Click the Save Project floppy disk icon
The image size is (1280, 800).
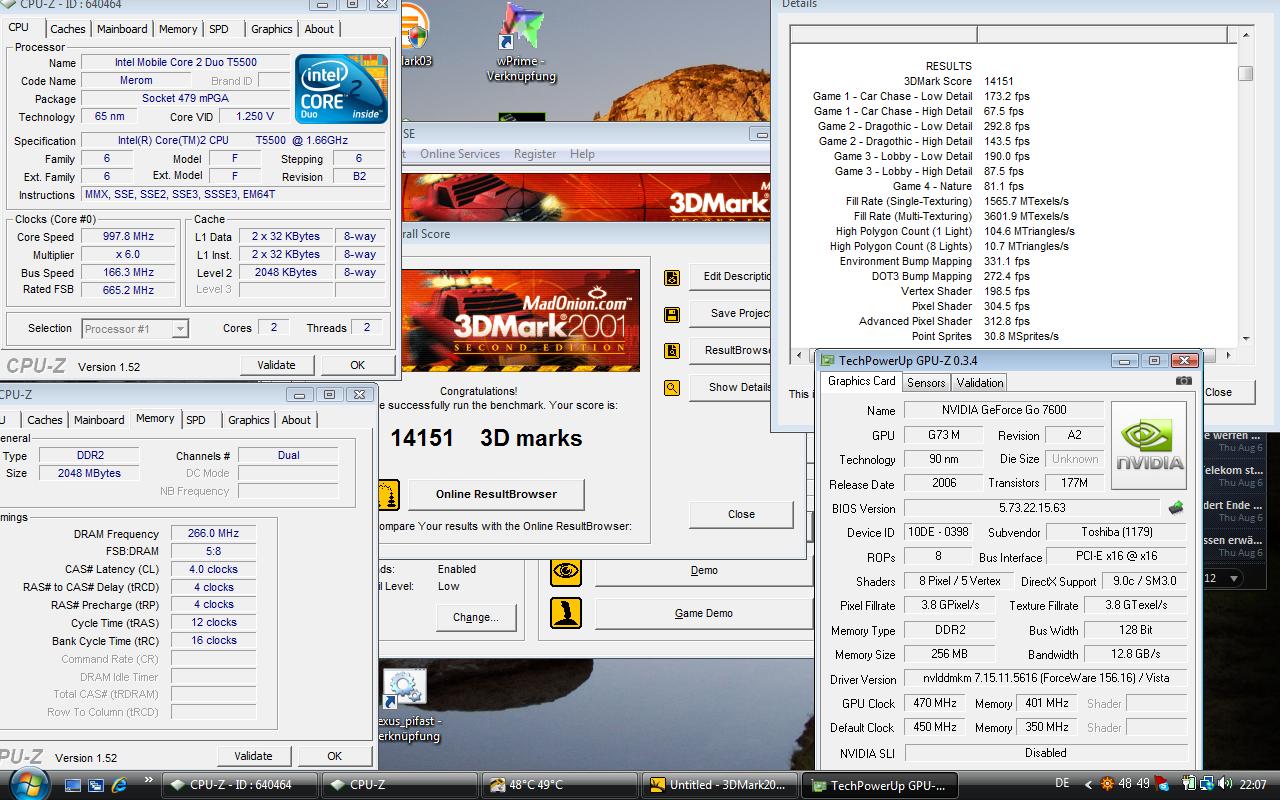pos(672,314)
